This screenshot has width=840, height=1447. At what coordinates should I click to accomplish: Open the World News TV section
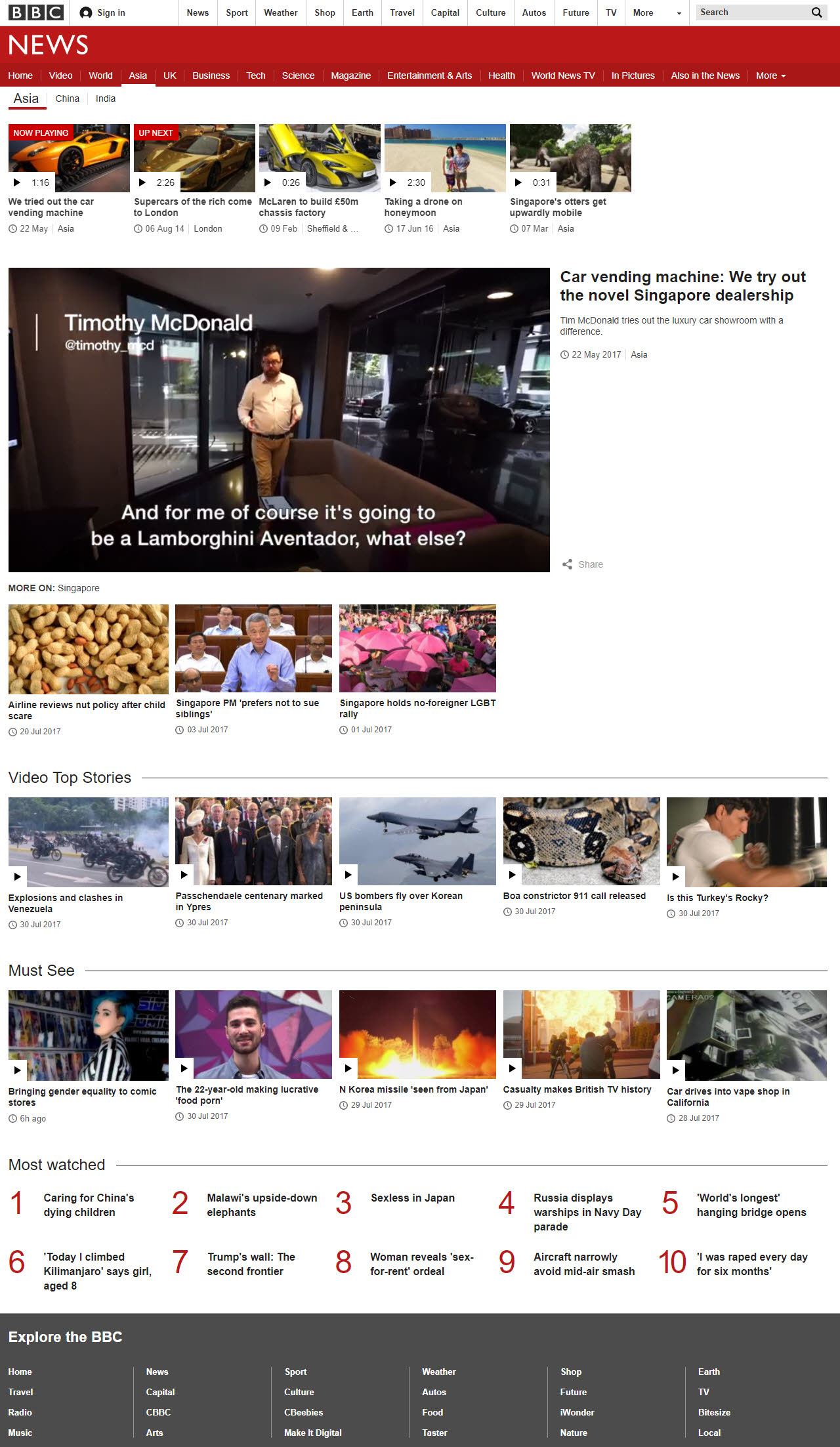click(563, 75)
